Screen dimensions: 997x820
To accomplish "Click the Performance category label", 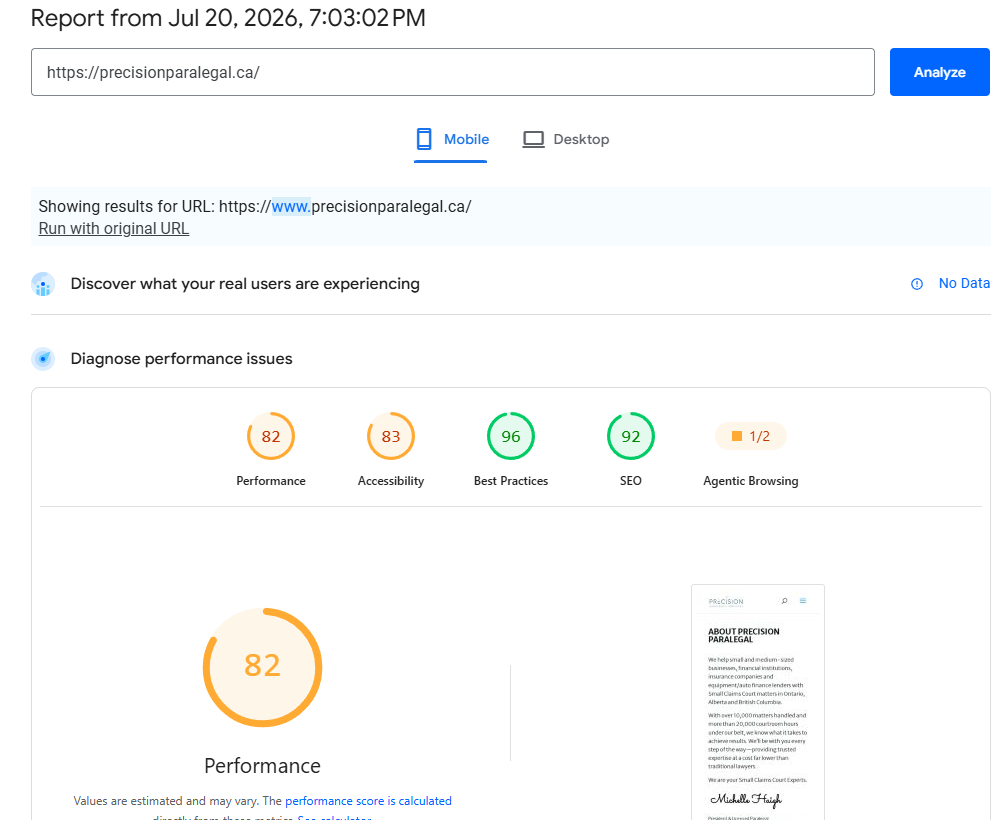I will 271,481.
